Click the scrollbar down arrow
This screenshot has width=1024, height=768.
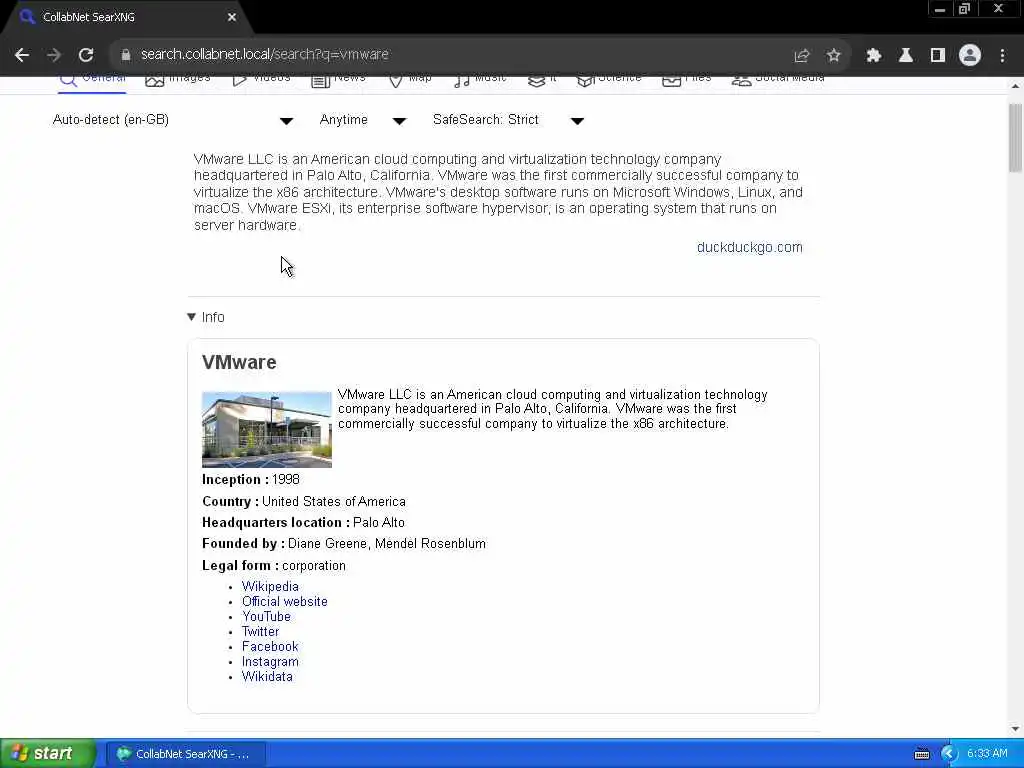[1015, 729]
